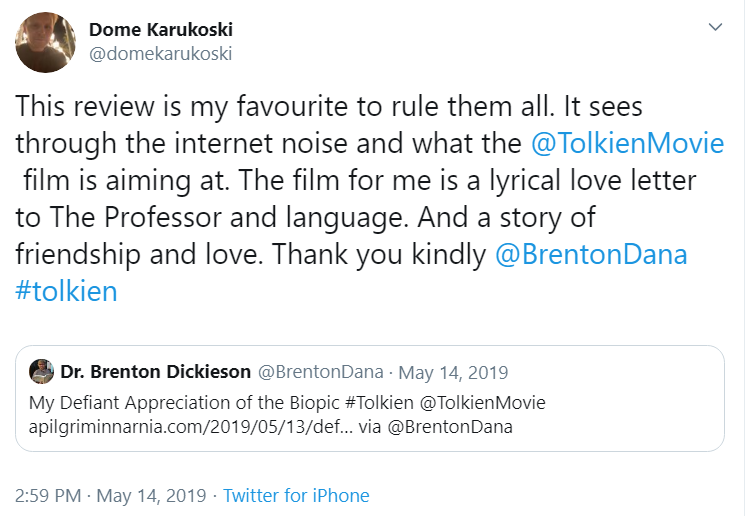Click @BrentonDana handle in the quoted tweet header
The height and width of the screenshot is (516, 746).
coord(321,372)
